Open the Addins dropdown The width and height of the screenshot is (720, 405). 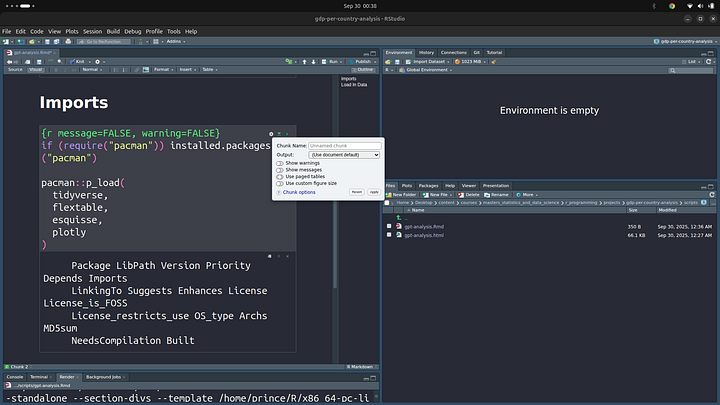[176, 42]
